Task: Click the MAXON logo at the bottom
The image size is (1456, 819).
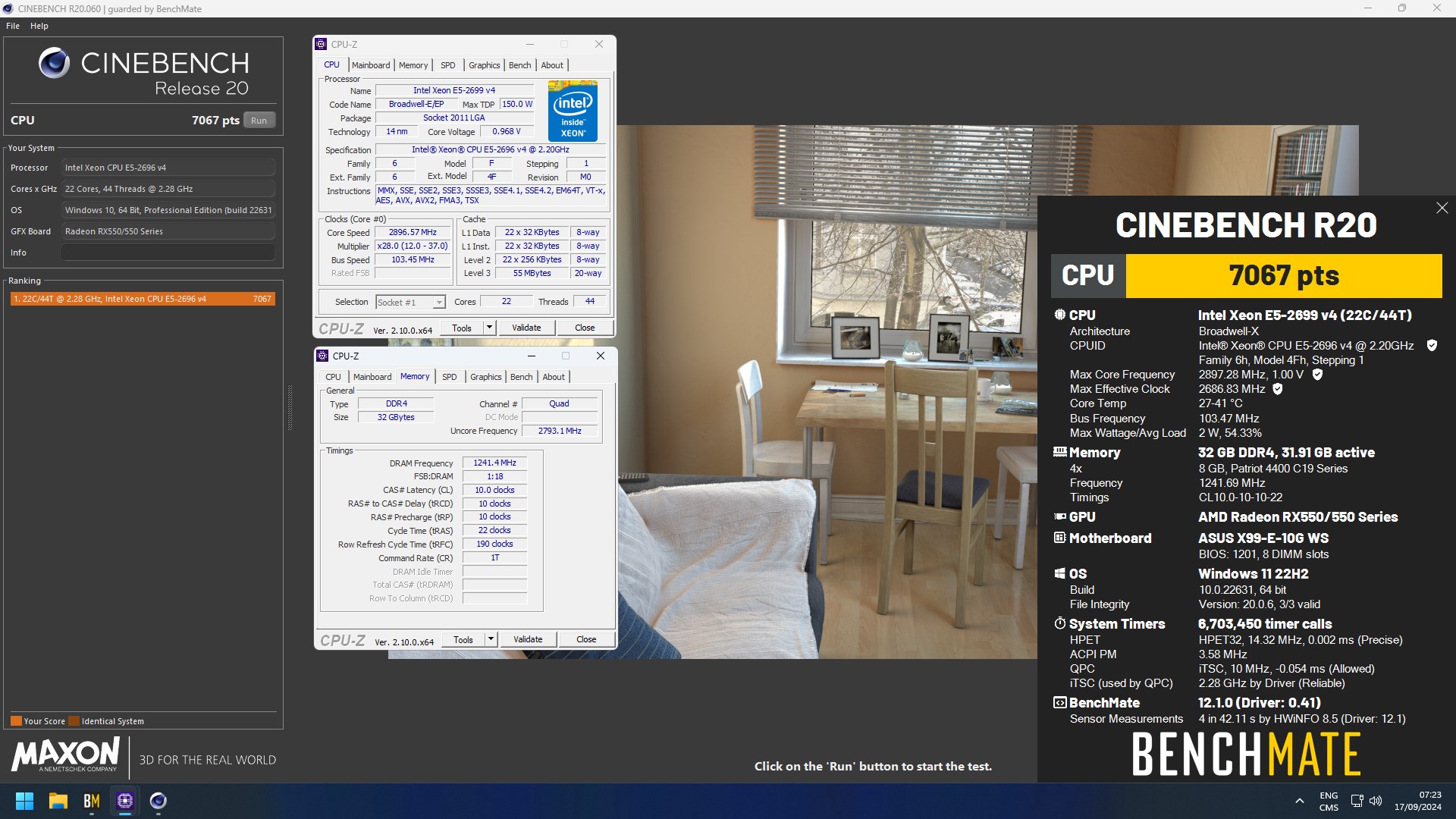Action: [x=65, y=755]
